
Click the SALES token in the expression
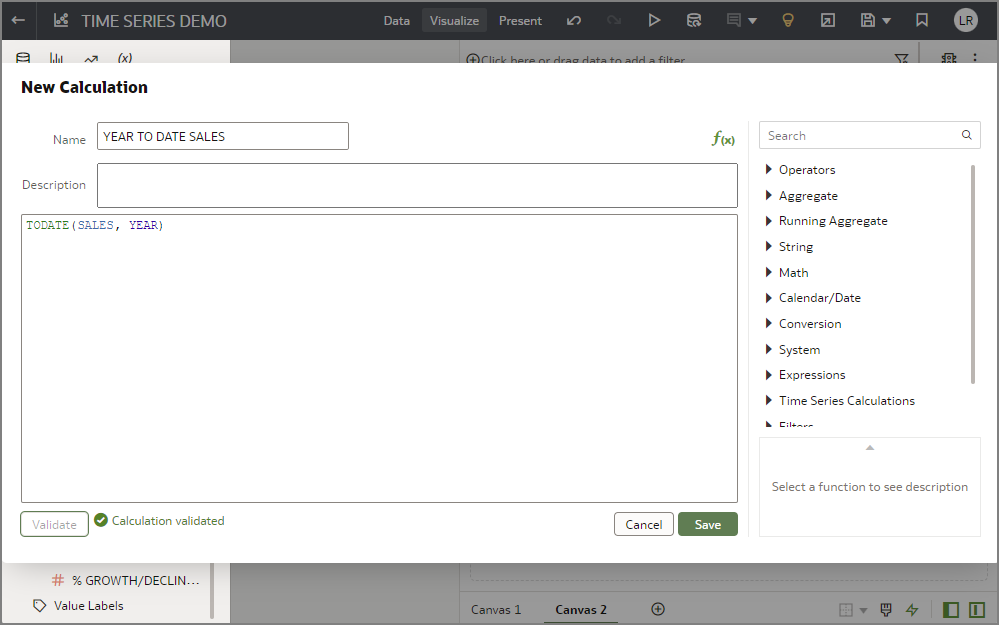click(96, 225)
